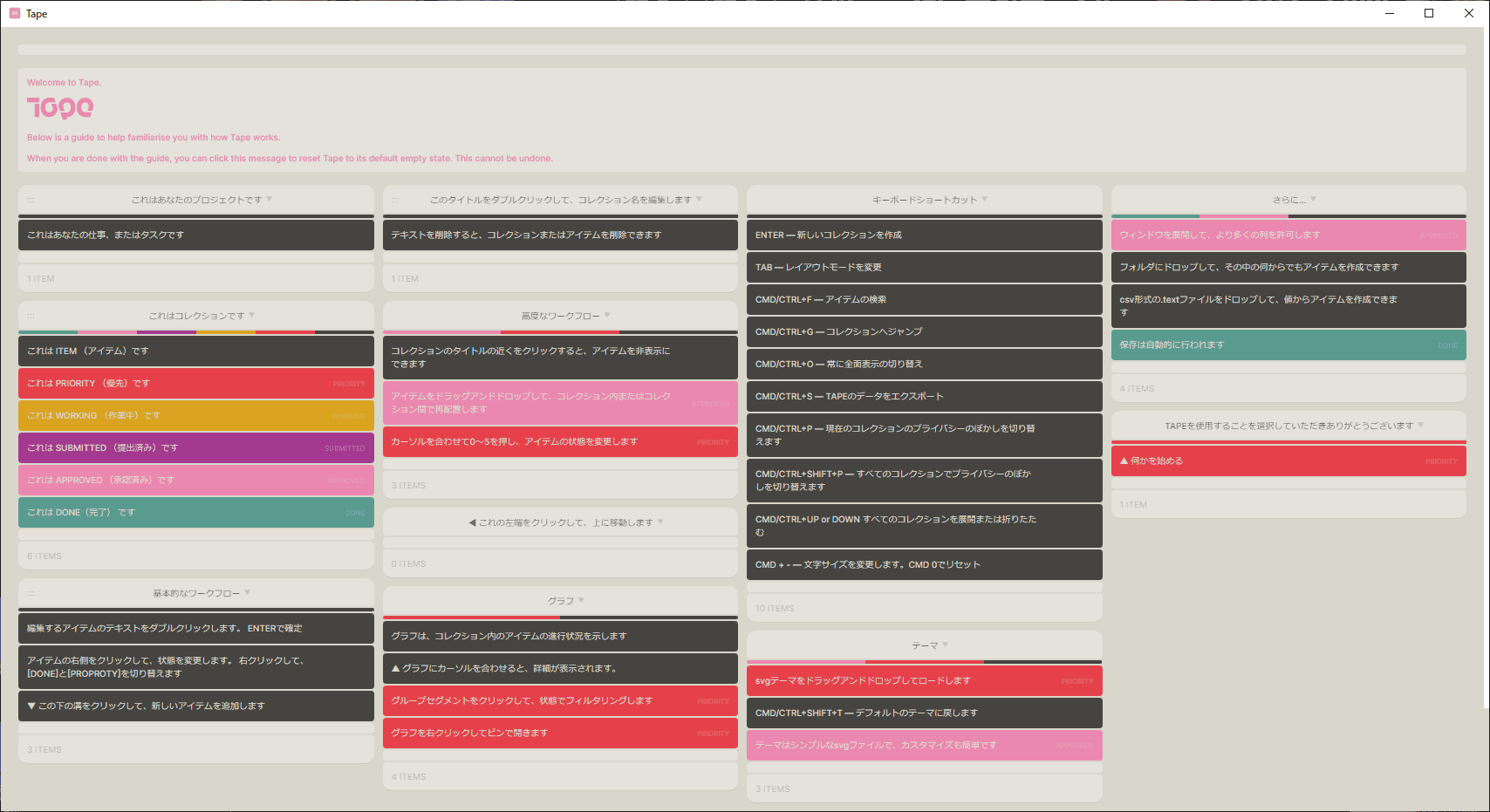Maximize the Tape window
The height and width of the screenshot is (812, 1490).
point(1429,13)
